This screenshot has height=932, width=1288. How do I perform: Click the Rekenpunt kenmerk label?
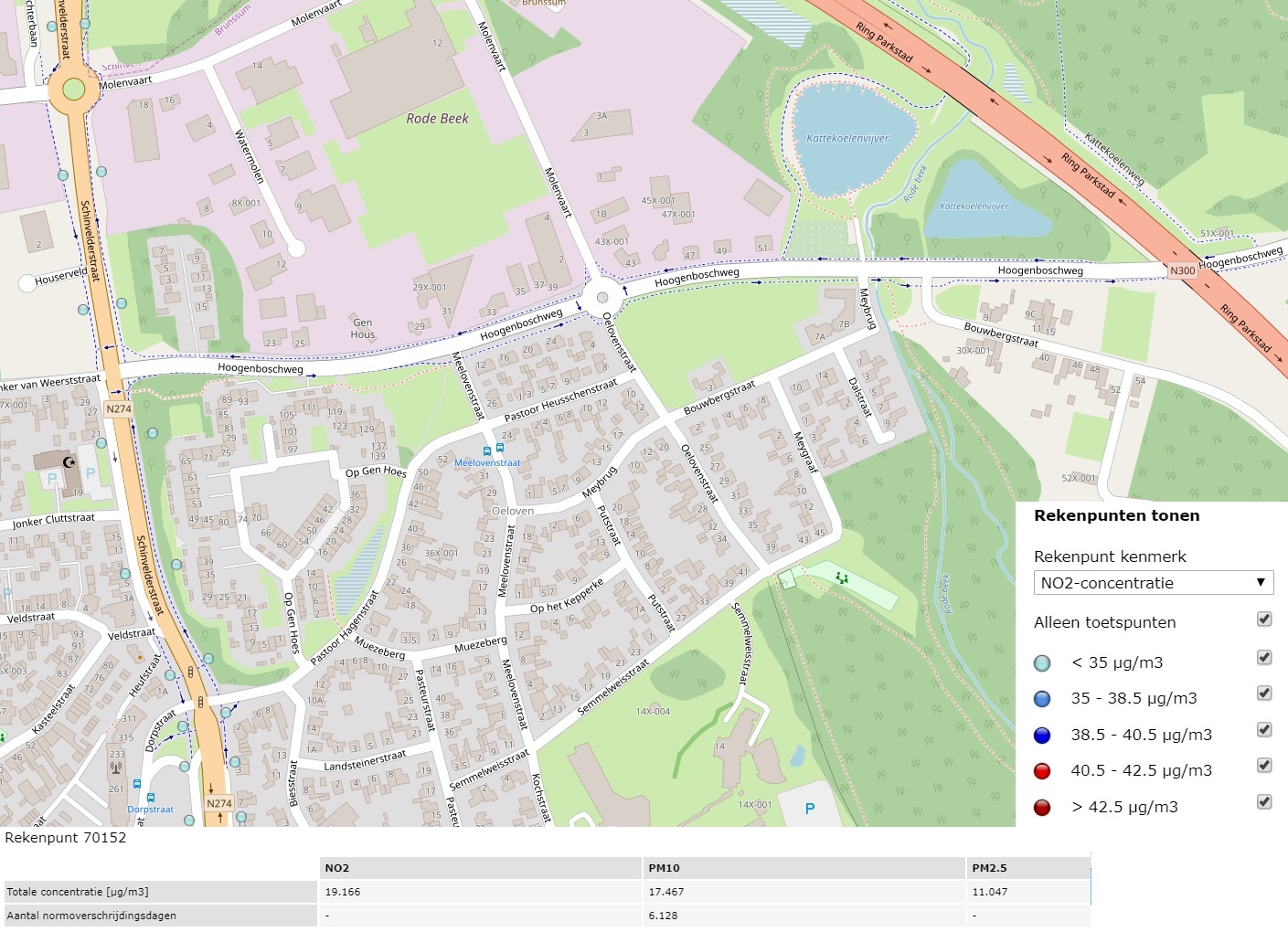pyautogui.click(x=1110, y=556)
